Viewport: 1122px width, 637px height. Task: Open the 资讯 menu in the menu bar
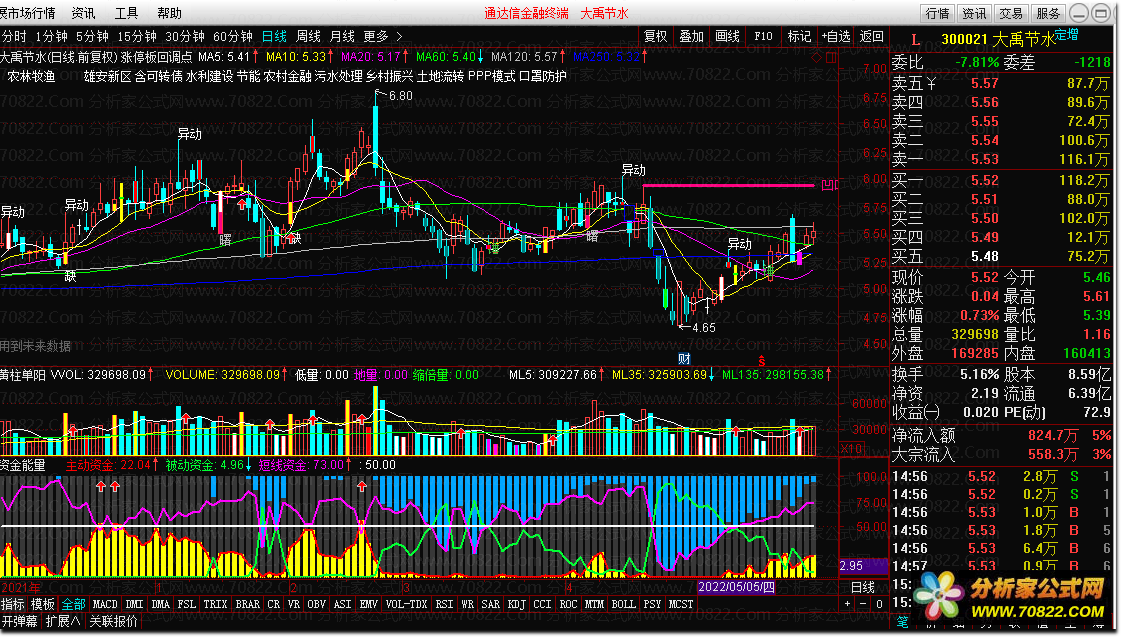point(83,13)
